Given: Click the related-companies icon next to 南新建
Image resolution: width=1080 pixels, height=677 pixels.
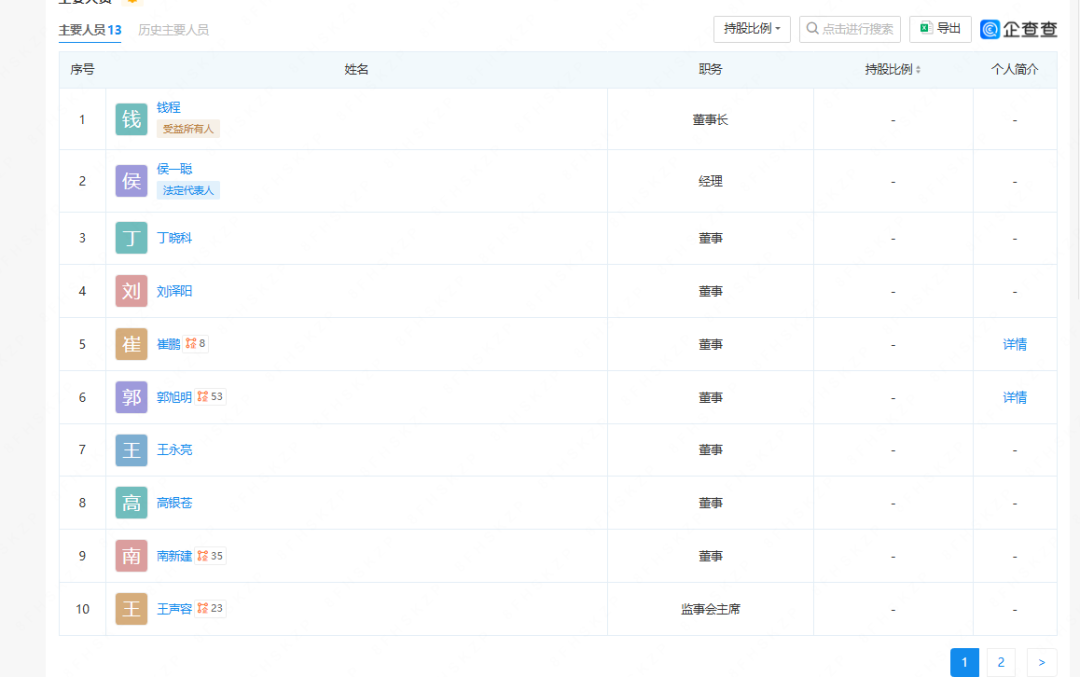Looking at the screenshot, I should [x=203, y=556].
